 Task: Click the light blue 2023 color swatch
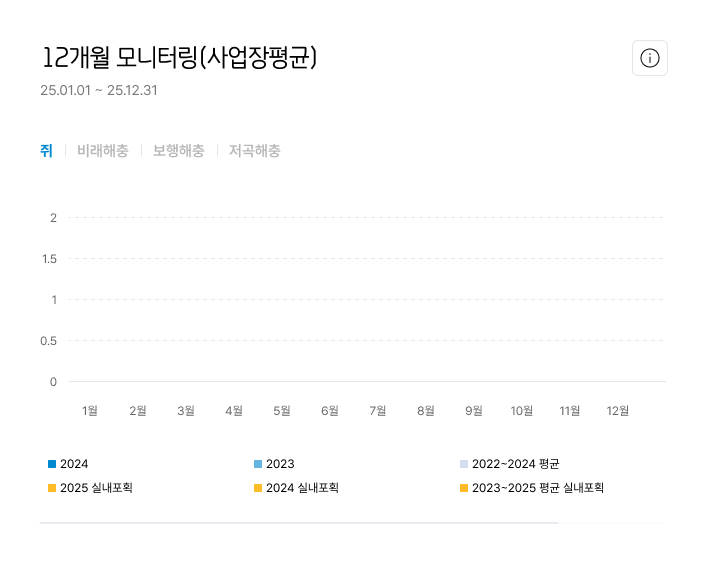pyautogui.click(x=258, y=464)
